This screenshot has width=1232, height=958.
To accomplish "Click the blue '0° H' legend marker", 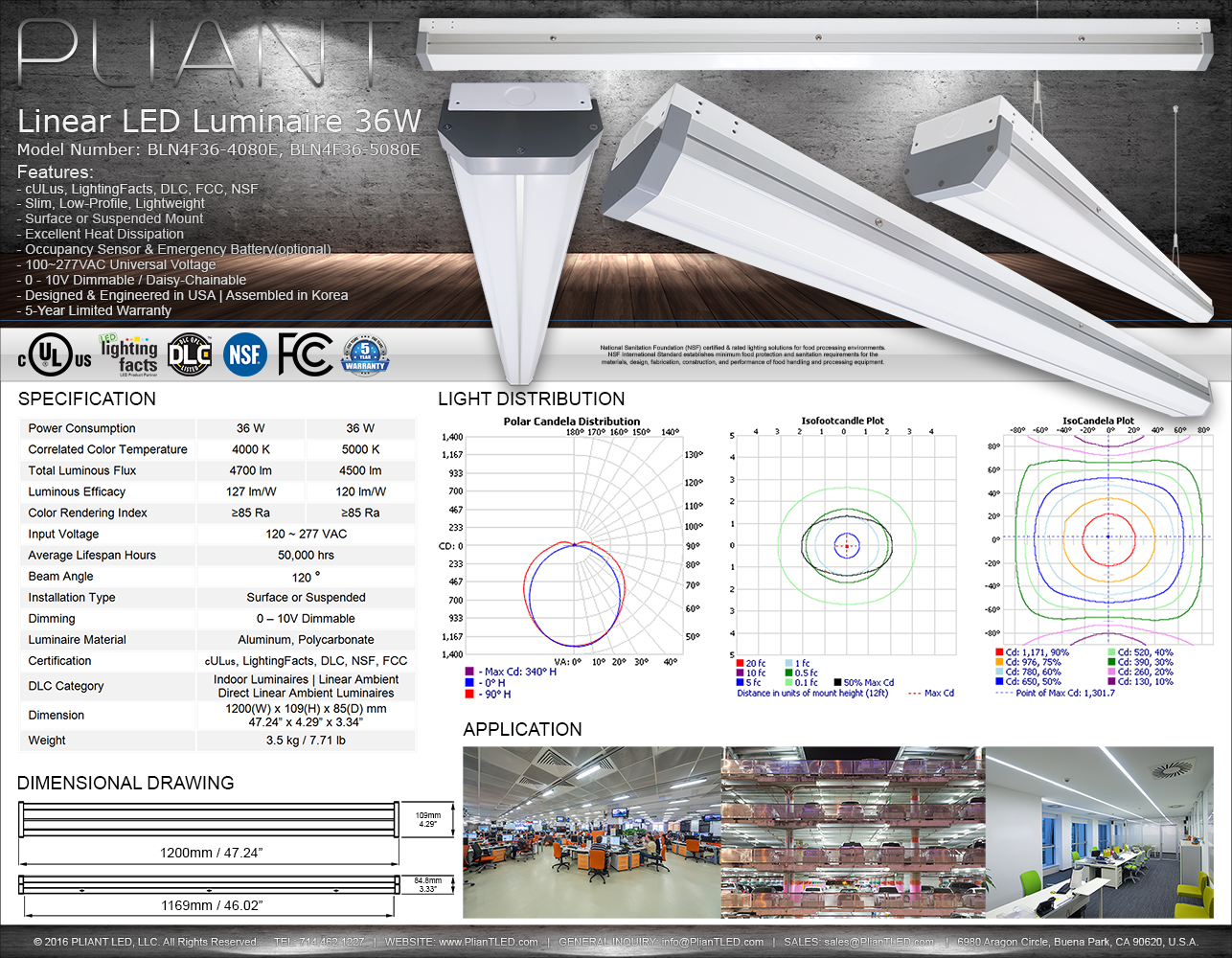I will tap(469, 683).
